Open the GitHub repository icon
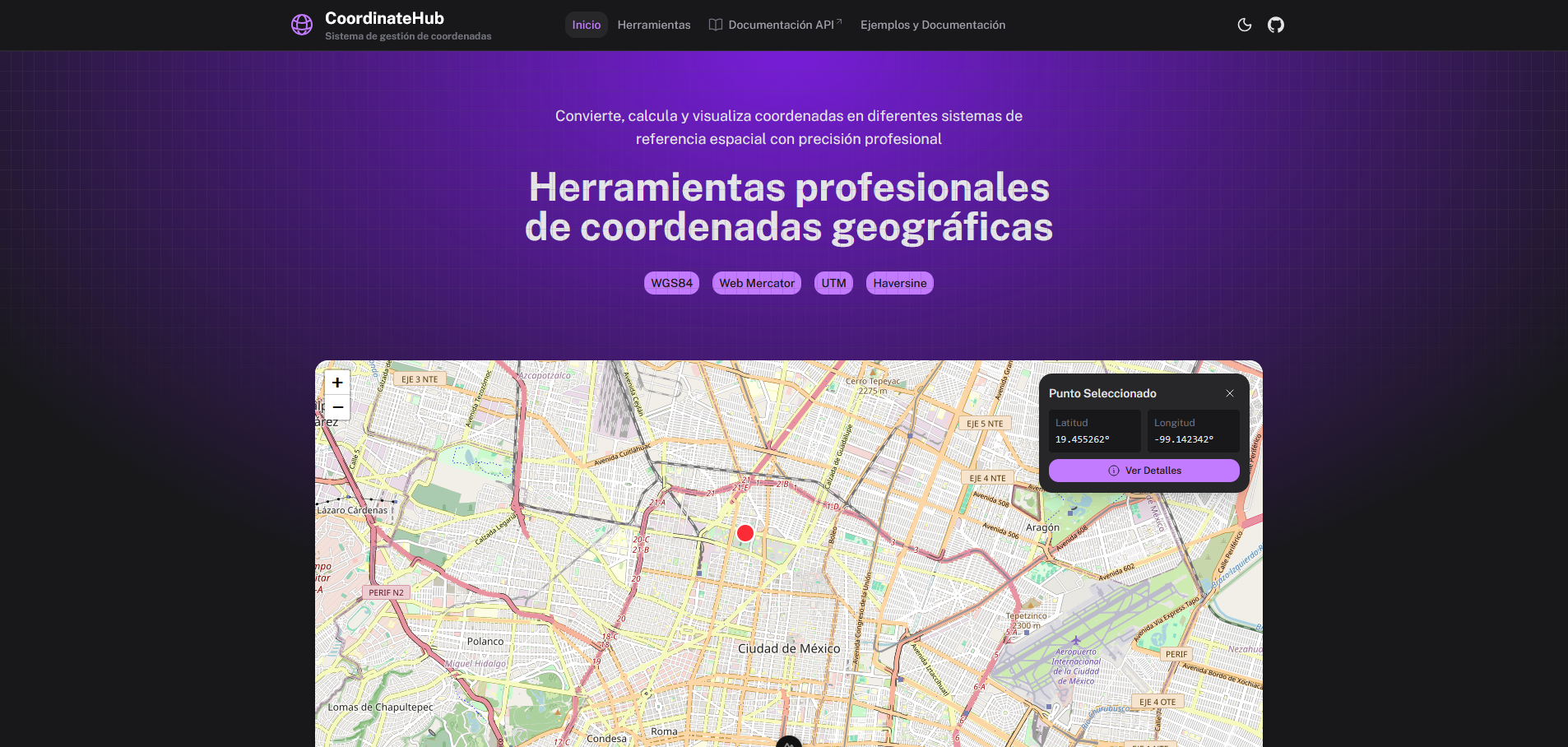1568x747 pixels. [1276, 25]
